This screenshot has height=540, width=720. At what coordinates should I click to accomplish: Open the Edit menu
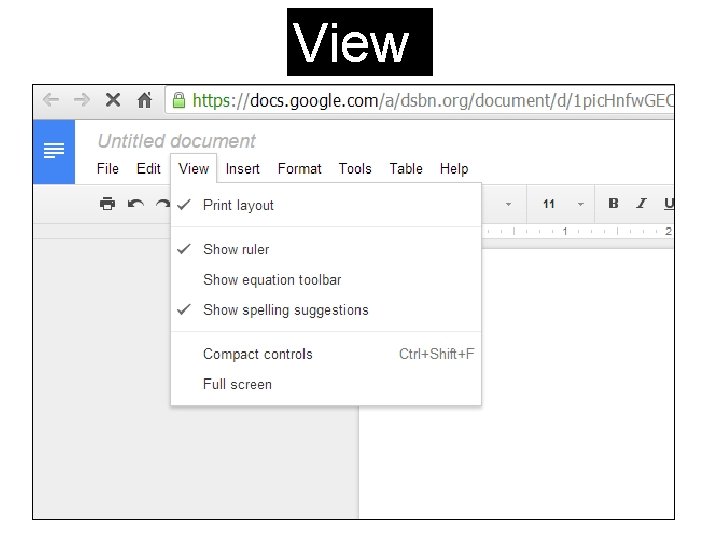coord(149,169)
